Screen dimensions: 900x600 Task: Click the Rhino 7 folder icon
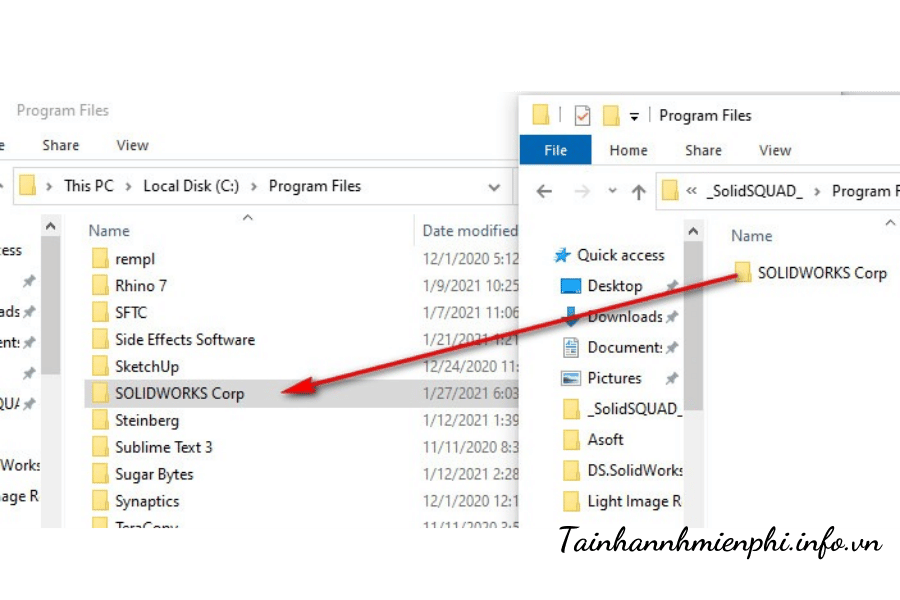coord(100,286)
